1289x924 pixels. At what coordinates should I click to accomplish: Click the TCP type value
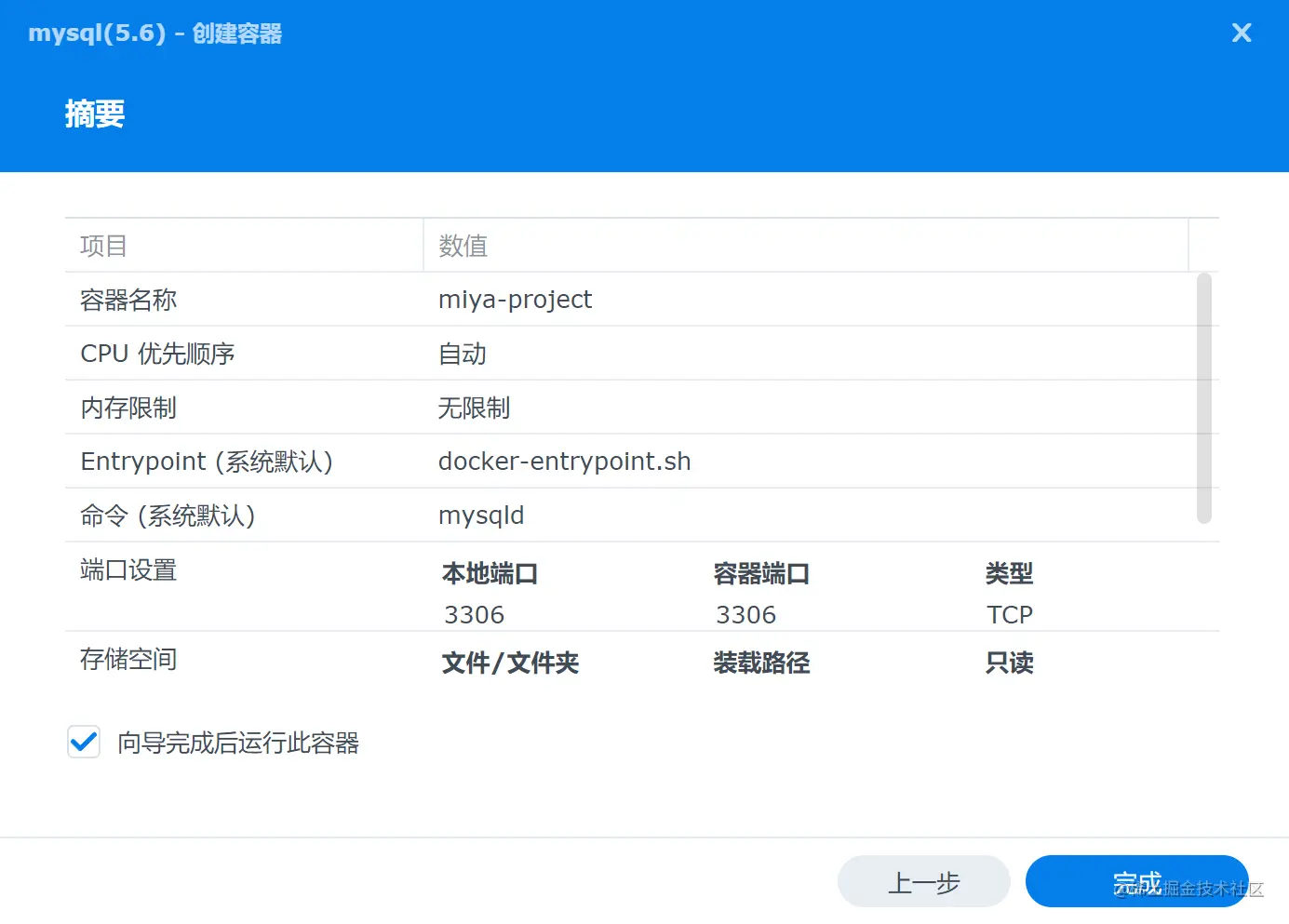tap(1010, 615)
